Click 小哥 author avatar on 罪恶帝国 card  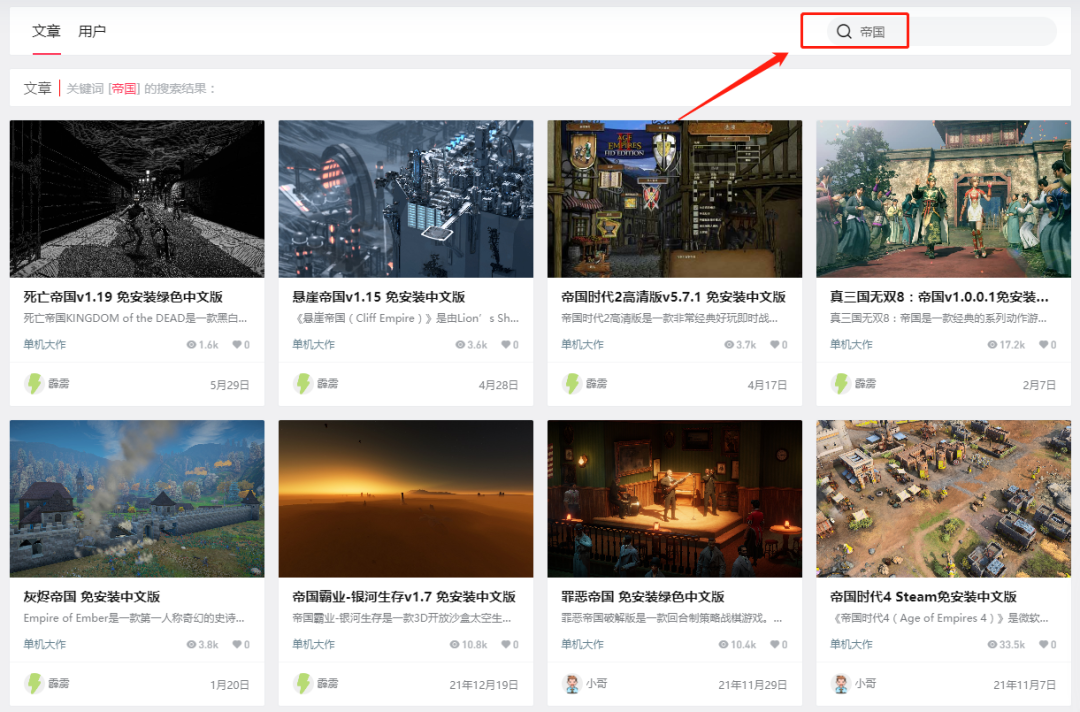(x=572, y=683)
